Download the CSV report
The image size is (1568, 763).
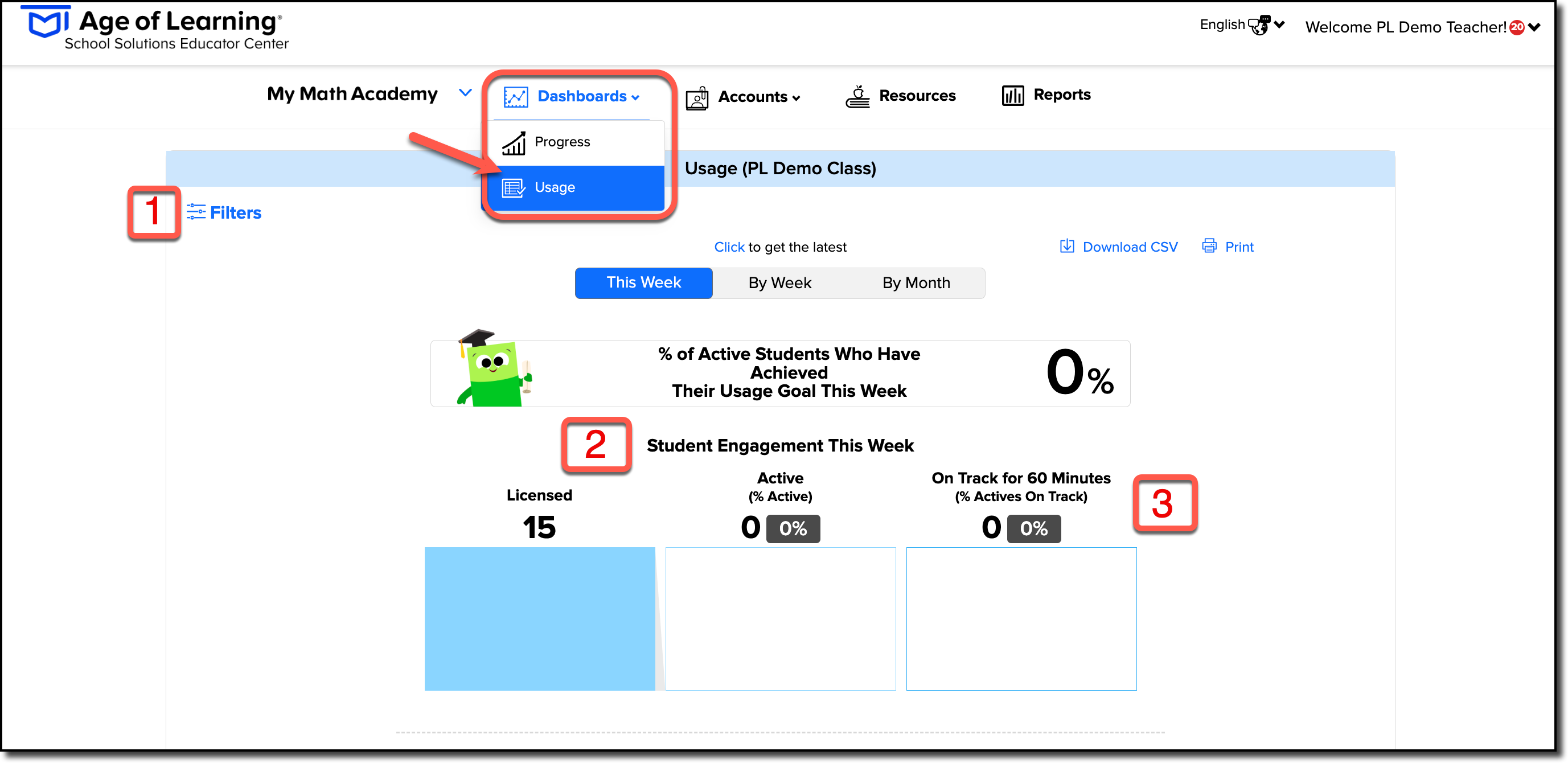coord(1119,247)
